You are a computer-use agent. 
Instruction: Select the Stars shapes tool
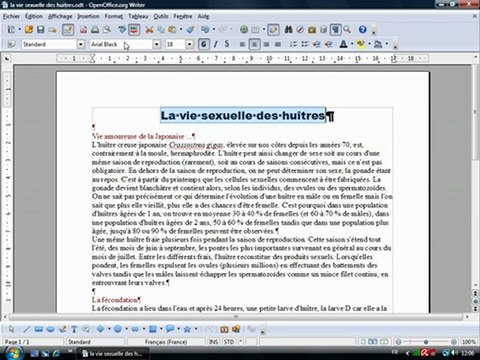pyautogui.click(x=187, y=329)
